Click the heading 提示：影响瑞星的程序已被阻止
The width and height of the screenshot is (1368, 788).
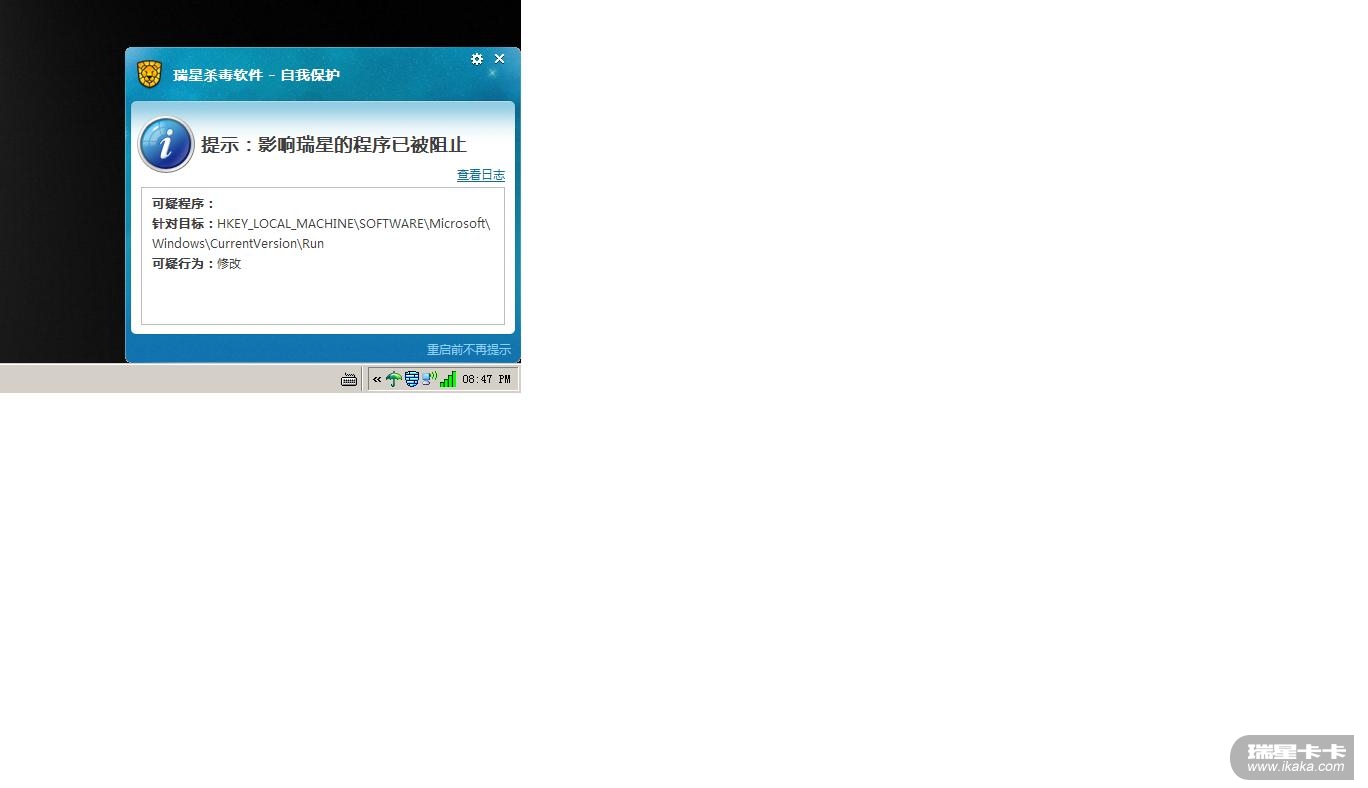pos(334,145)
